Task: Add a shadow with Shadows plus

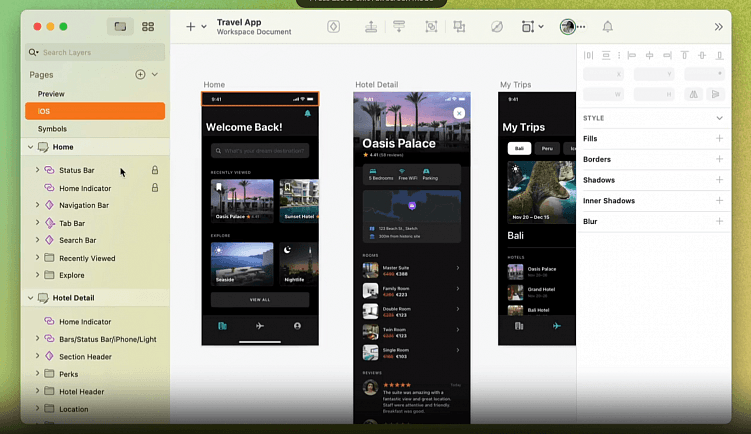Action: coord(719,180)
